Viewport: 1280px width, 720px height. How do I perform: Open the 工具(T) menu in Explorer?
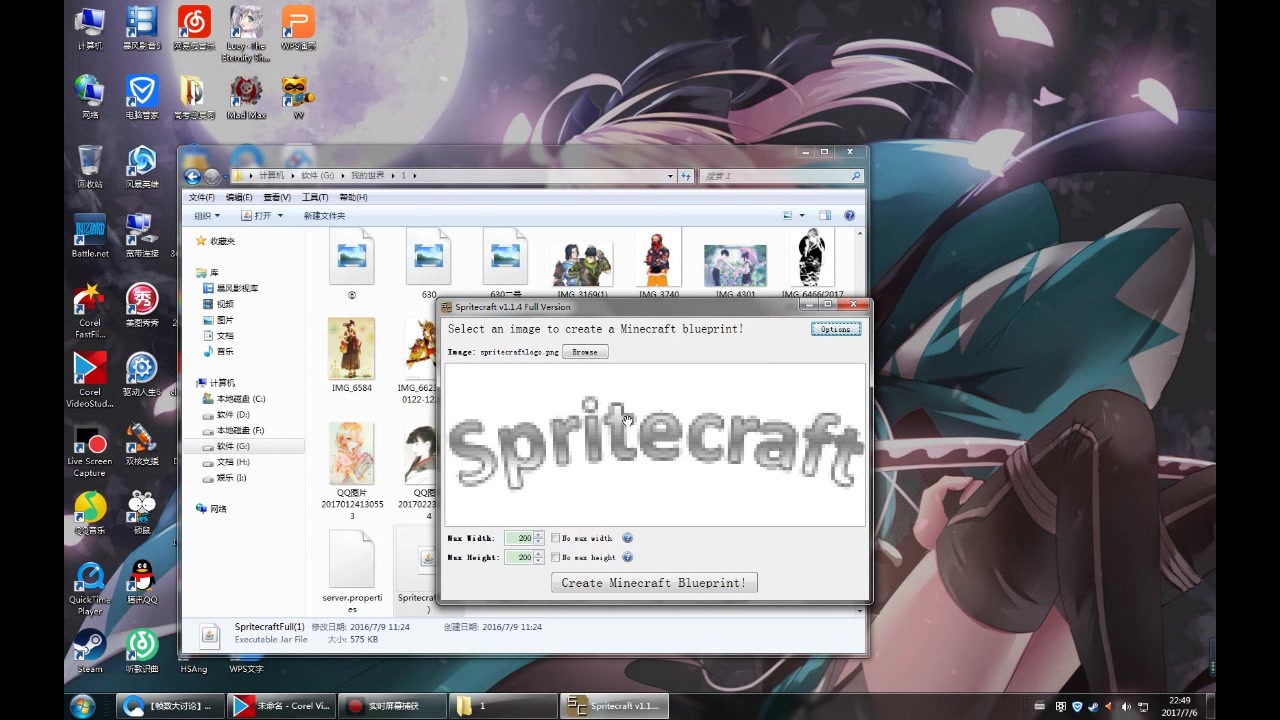point(315,197)
